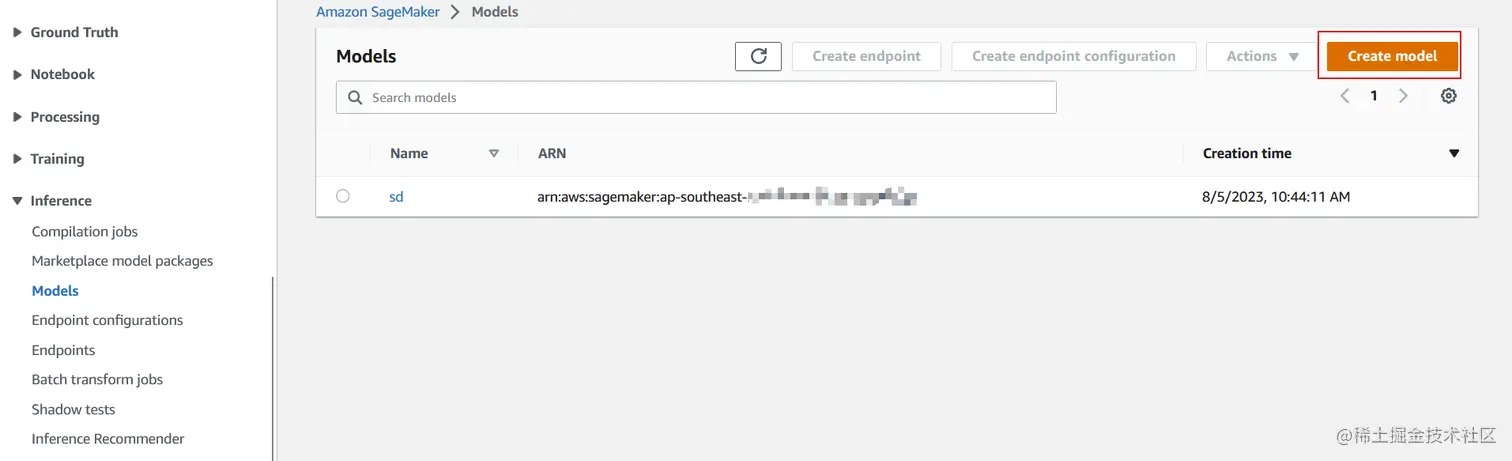Viewport: 1512px width, 461px height.
Task: Sort by Name column arrow
Action: pyautogui.click(x=493, y=153)
